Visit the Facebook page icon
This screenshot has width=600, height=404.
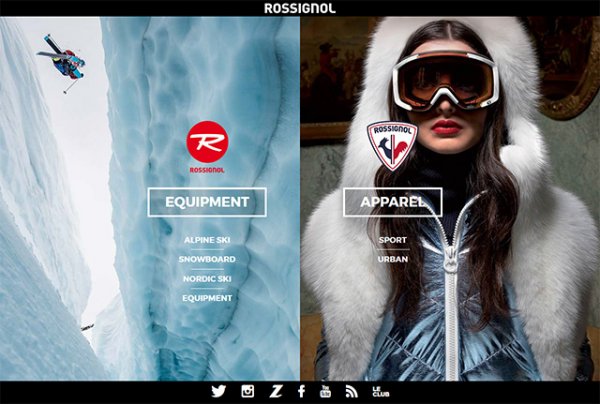[301, 392]
